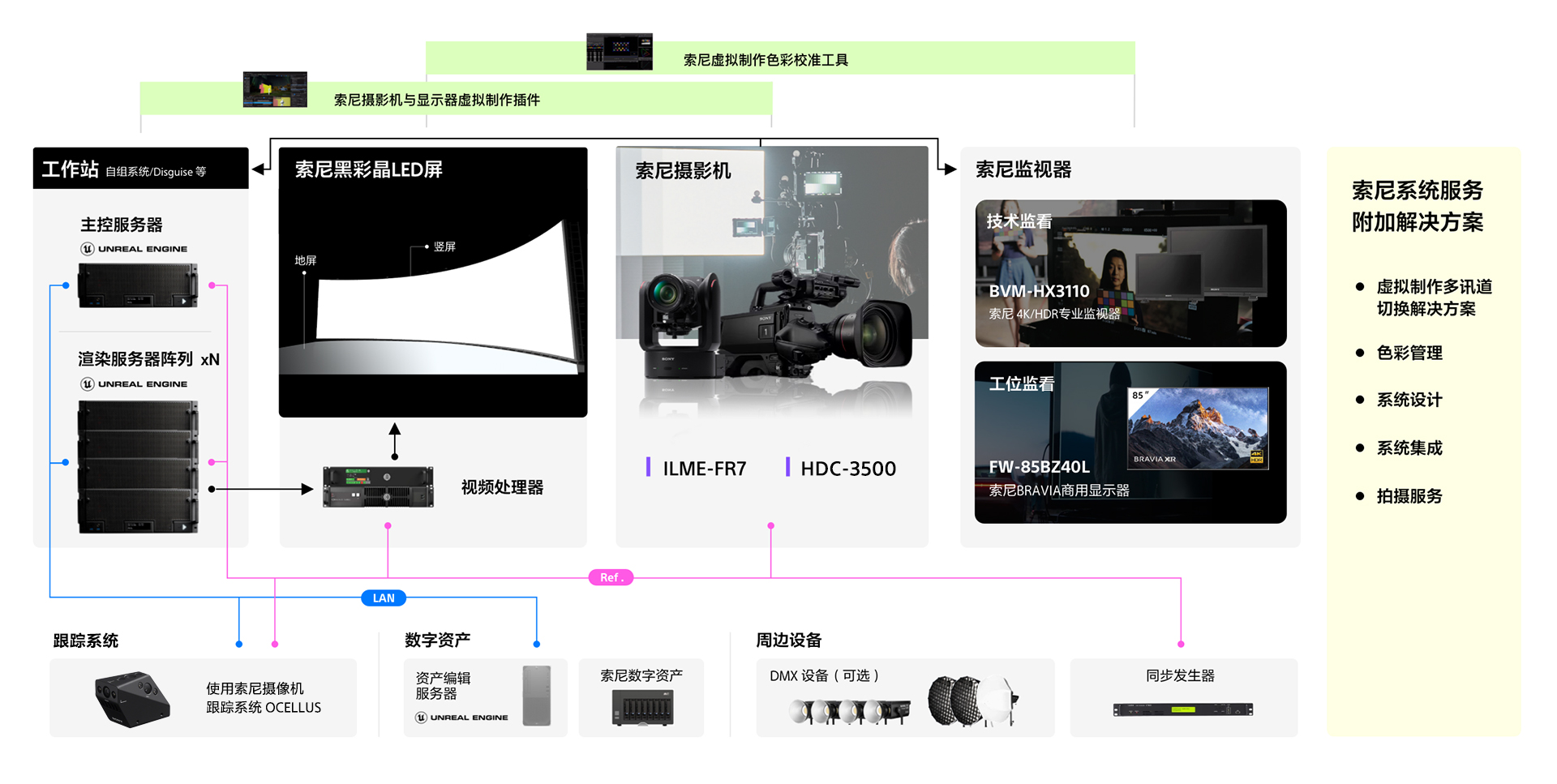Click the blue LAN label badge
Image resolution: width=1557 pixels, height=784 pixels.
click(384, 598)
